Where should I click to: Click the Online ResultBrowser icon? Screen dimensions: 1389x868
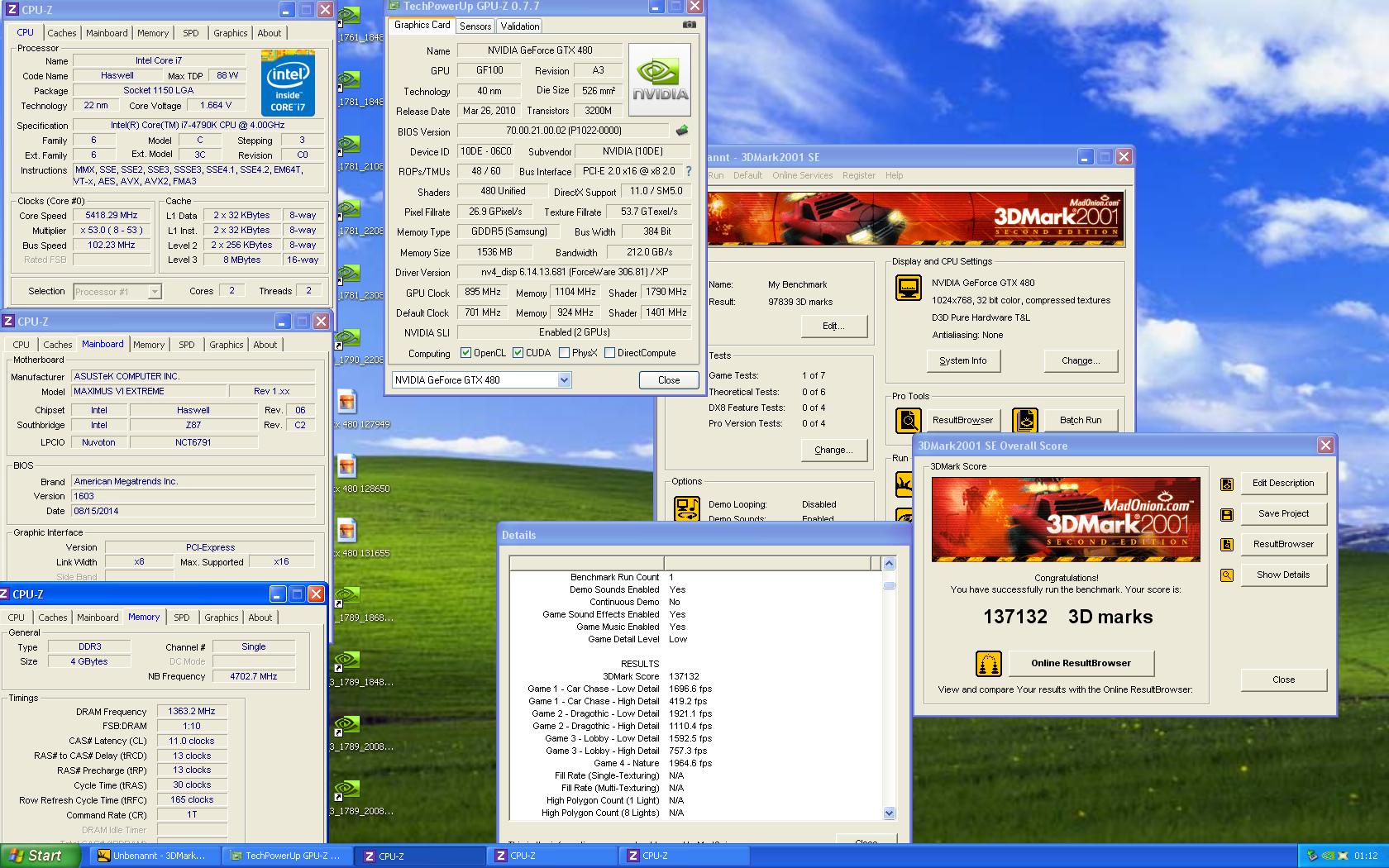click(989, 663)
